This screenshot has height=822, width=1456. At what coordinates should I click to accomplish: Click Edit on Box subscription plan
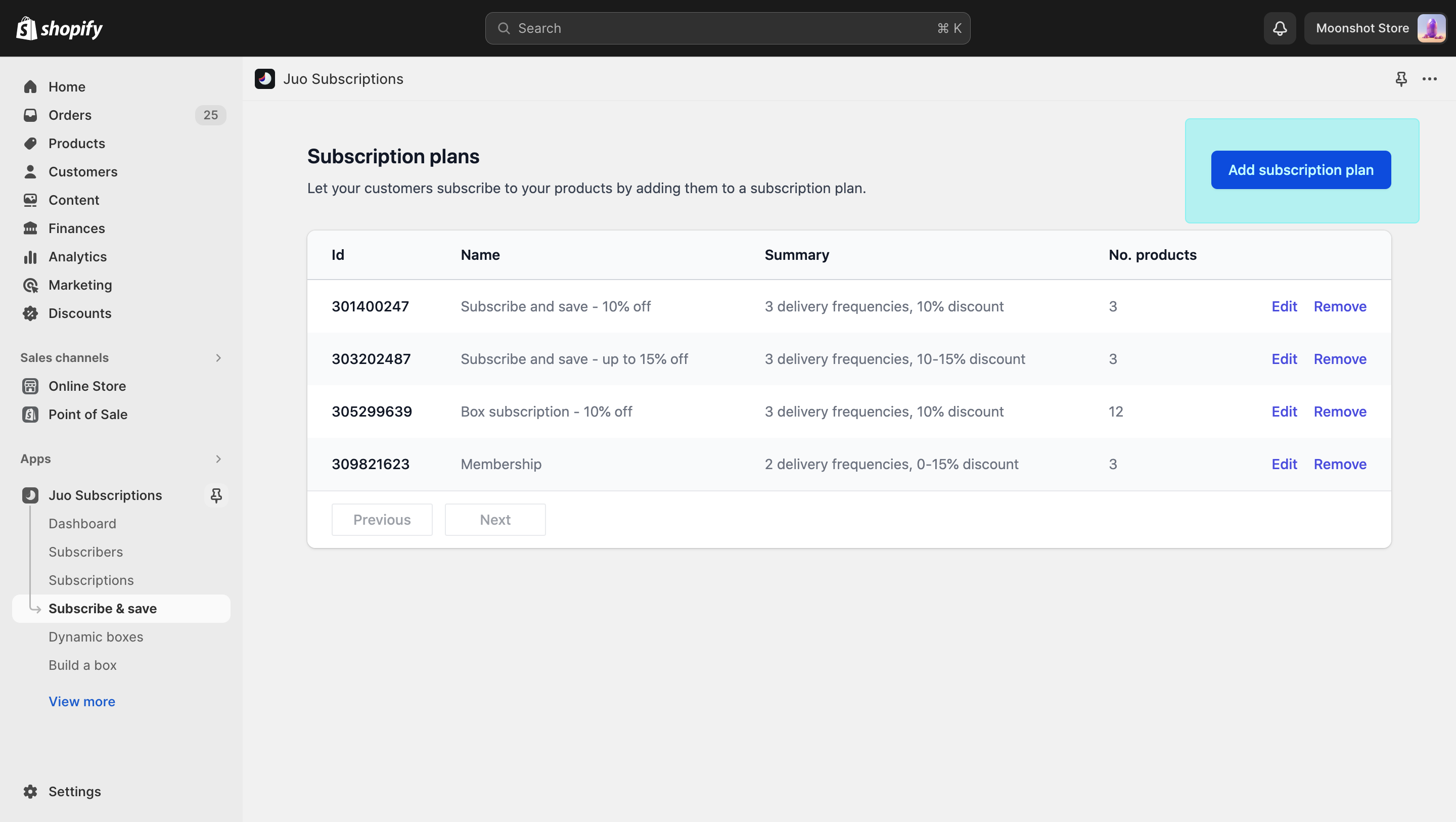(x=1283, y=411)
